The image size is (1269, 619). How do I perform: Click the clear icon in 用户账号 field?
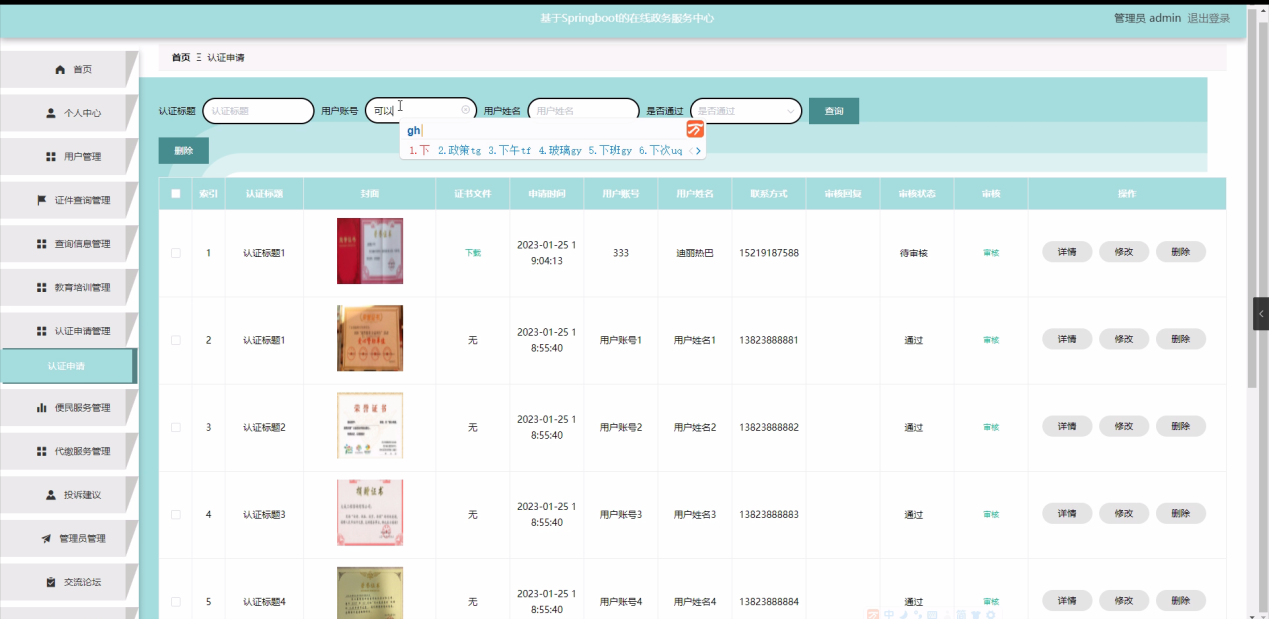coord(465,110)
